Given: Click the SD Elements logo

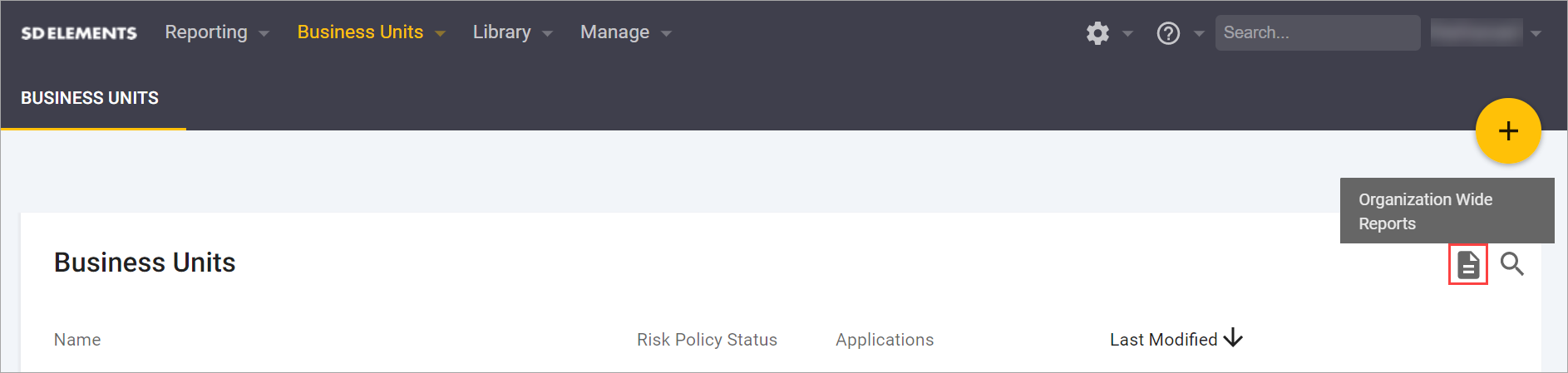Looking at the screenshot, I should click(79, 33).
